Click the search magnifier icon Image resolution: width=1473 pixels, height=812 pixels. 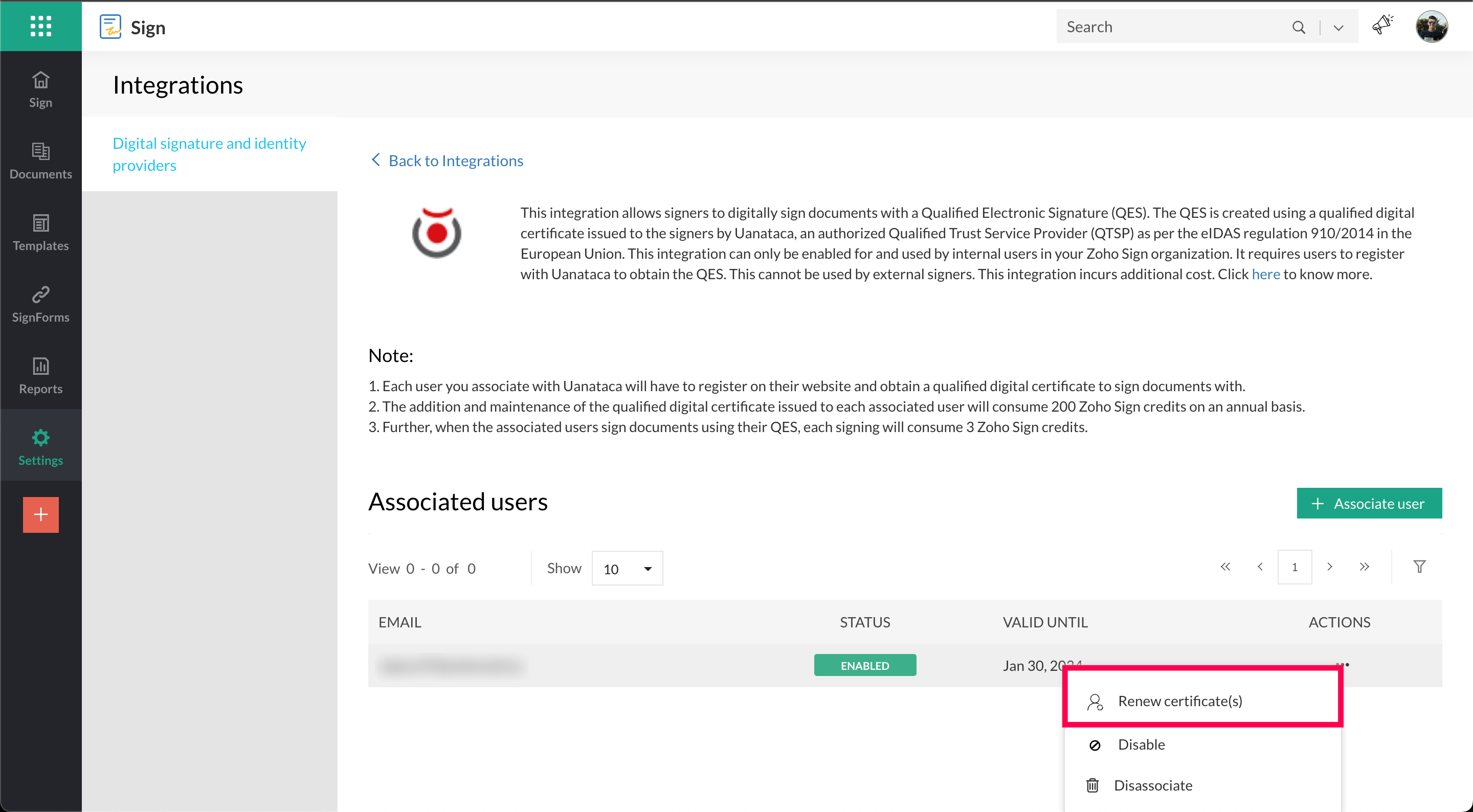click(x=1299, y=27)
